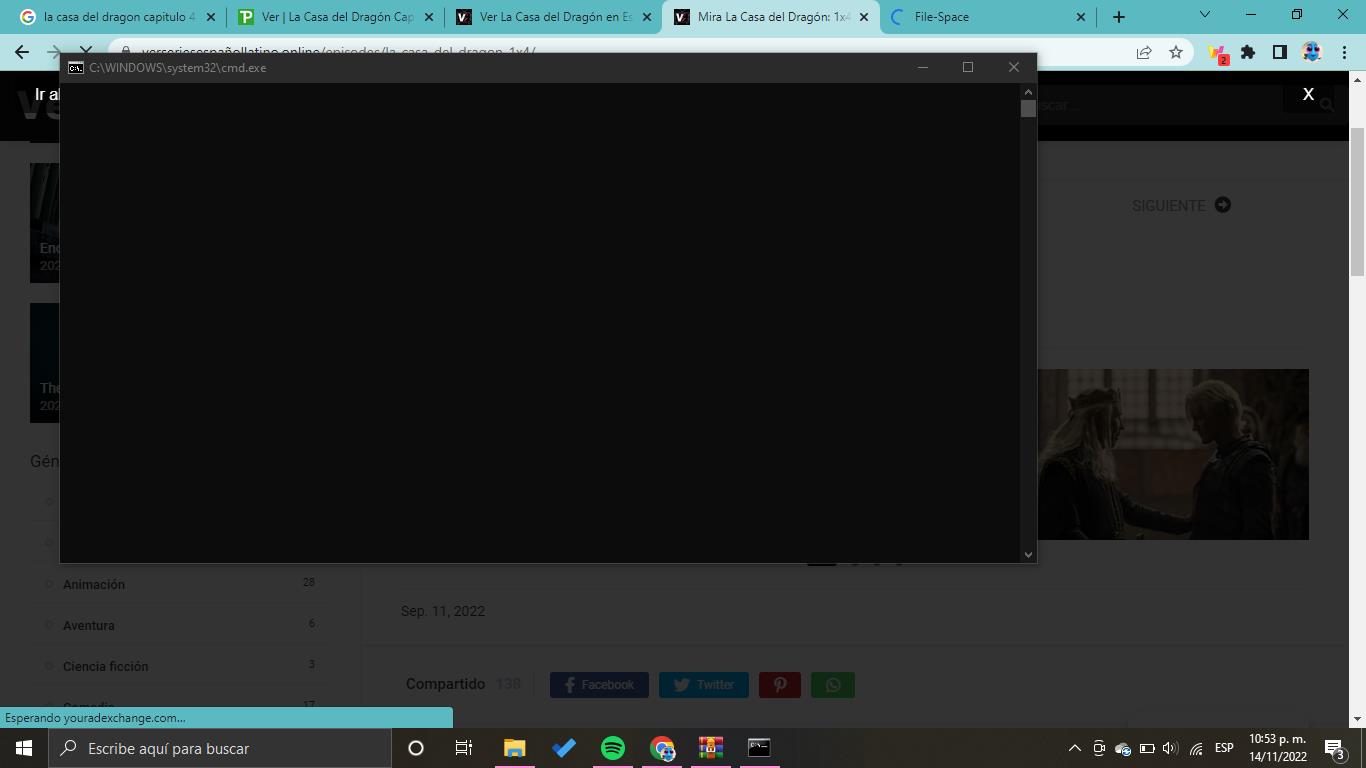Open the Extensions puzzle icon
Screen dimensions: 1366x768
click(1248, 52)
